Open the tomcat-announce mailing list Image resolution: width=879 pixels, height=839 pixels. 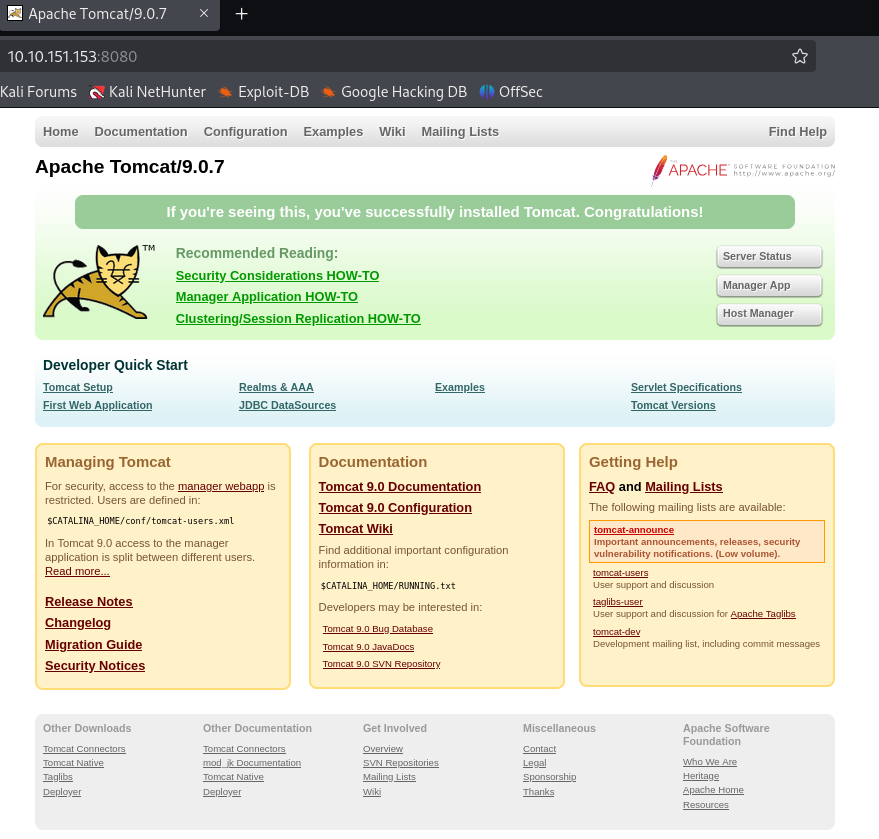point(633,530)
